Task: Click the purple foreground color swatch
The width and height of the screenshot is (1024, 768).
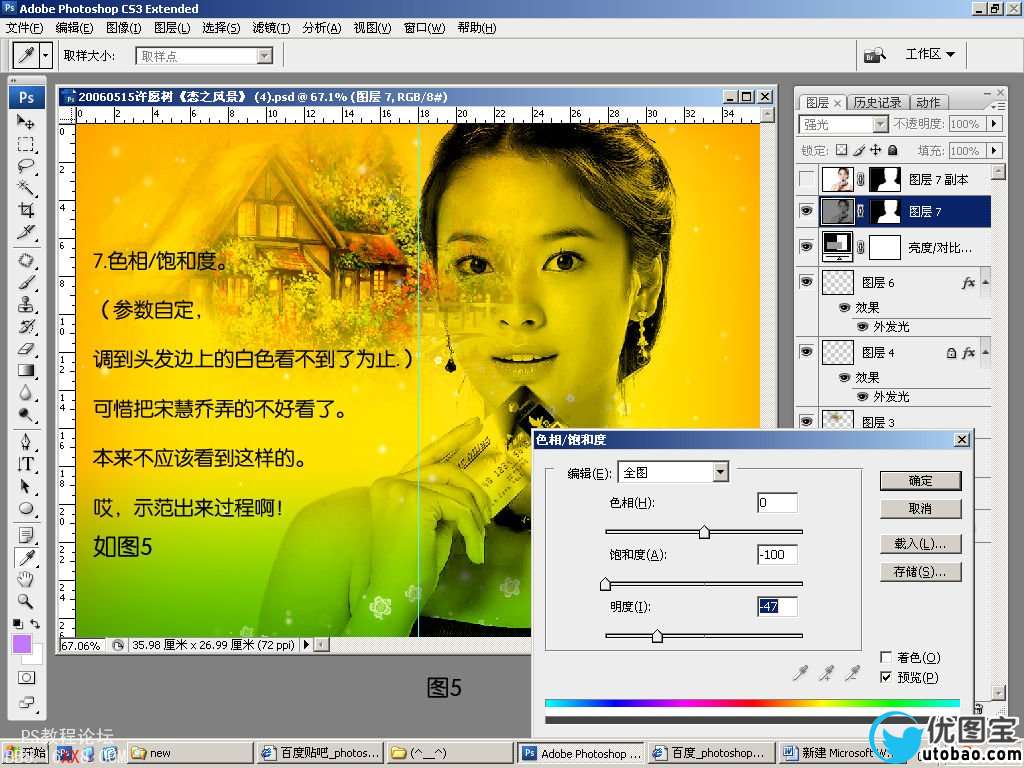Action: tap(22, 644)
